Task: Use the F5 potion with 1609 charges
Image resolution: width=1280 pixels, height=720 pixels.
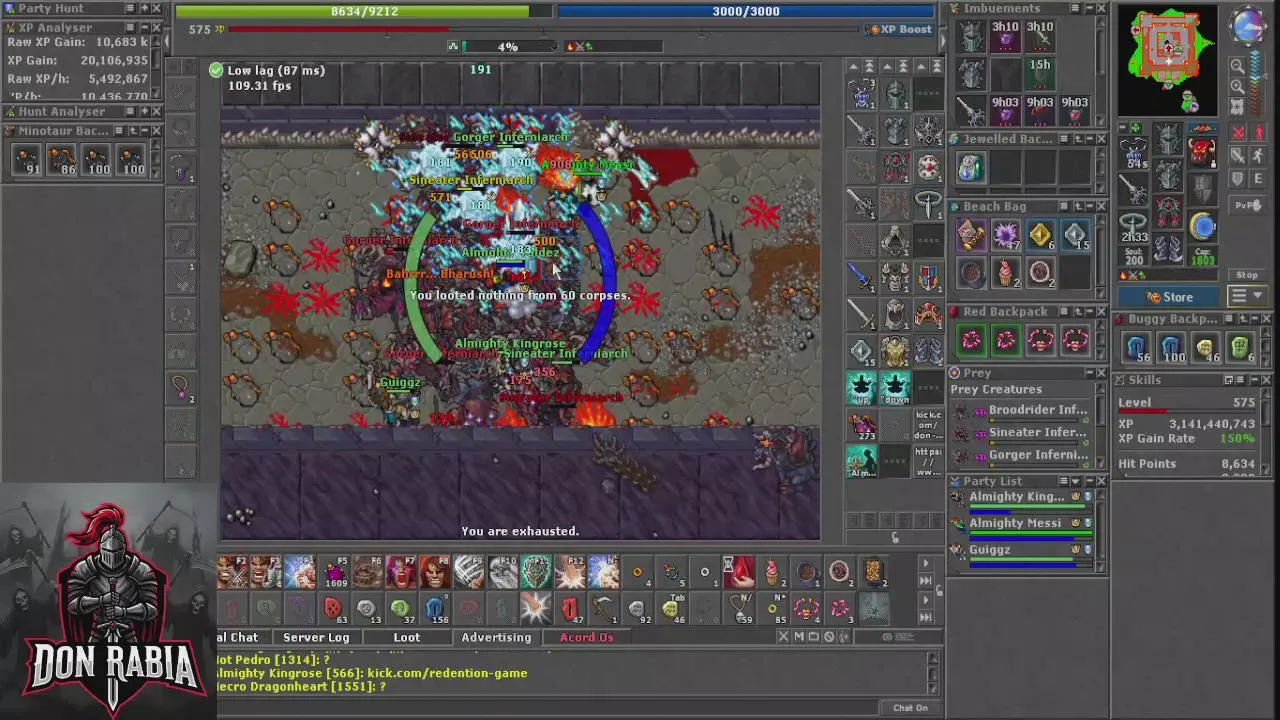Action: 333,572
